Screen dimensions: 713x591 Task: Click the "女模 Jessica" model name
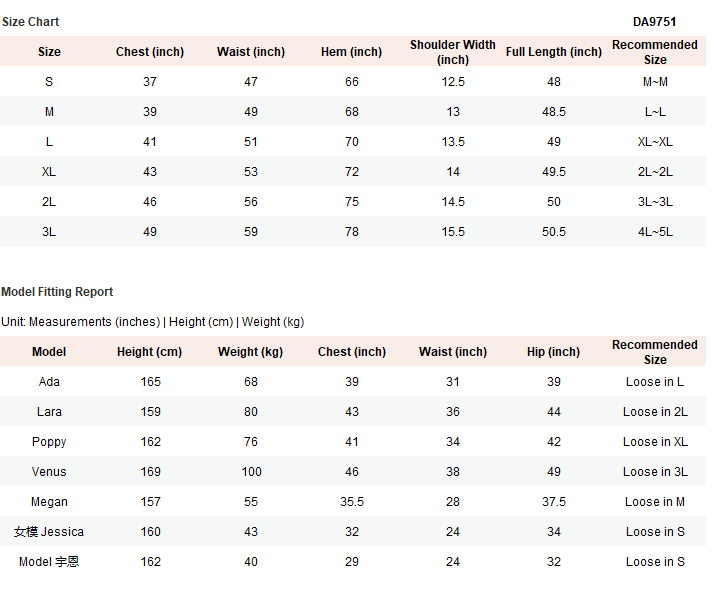(49, 532)
